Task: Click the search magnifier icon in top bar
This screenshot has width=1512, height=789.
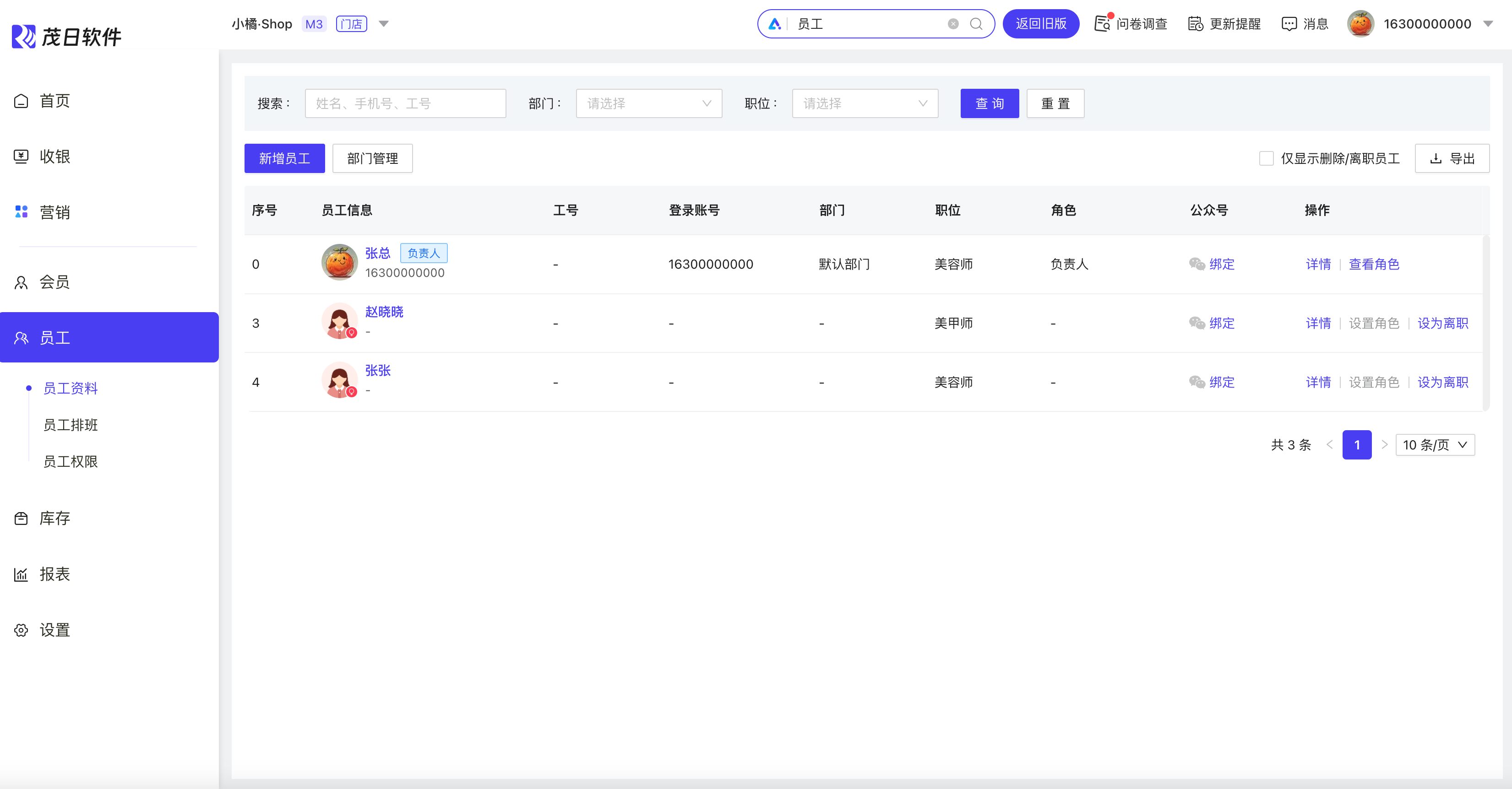Action: [x=975, y=24]
